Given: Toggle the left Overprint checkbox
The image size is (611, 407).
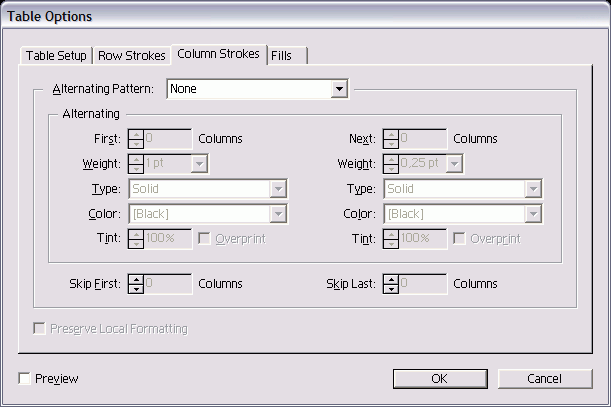Looking at the screenshot, I should click(205, 239).
